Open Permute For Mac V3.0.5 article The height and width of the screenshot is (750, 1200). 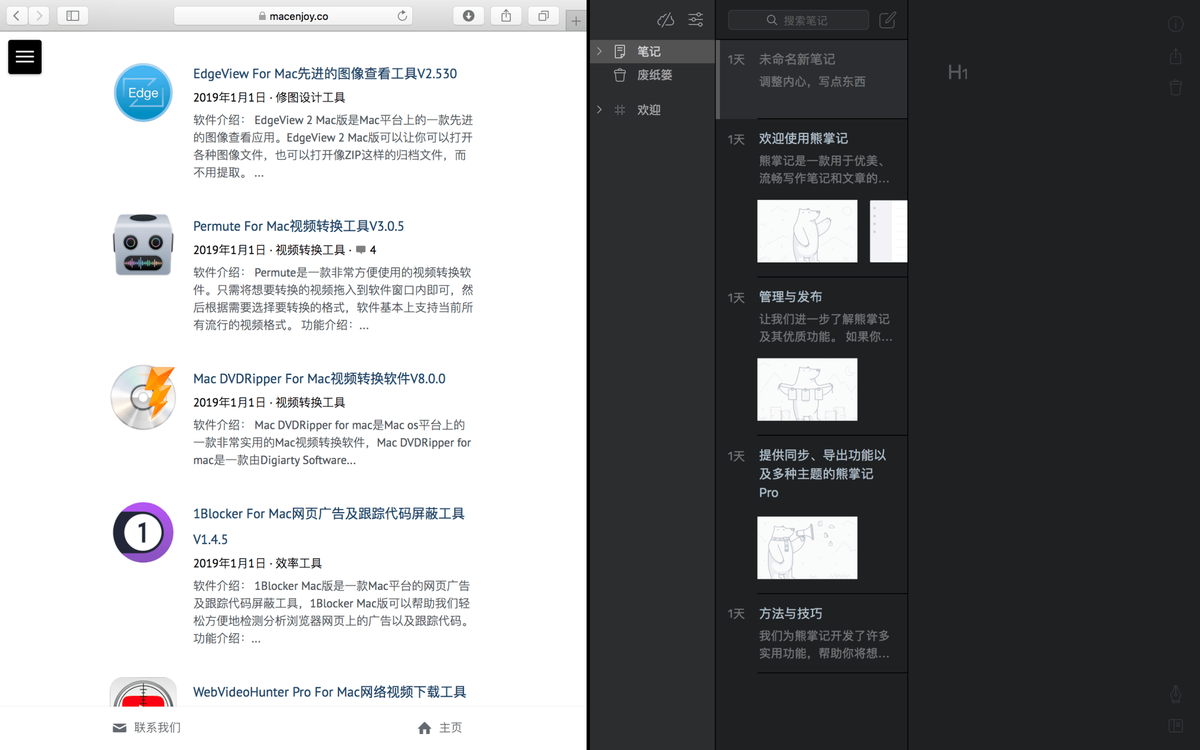pos(298,226)
